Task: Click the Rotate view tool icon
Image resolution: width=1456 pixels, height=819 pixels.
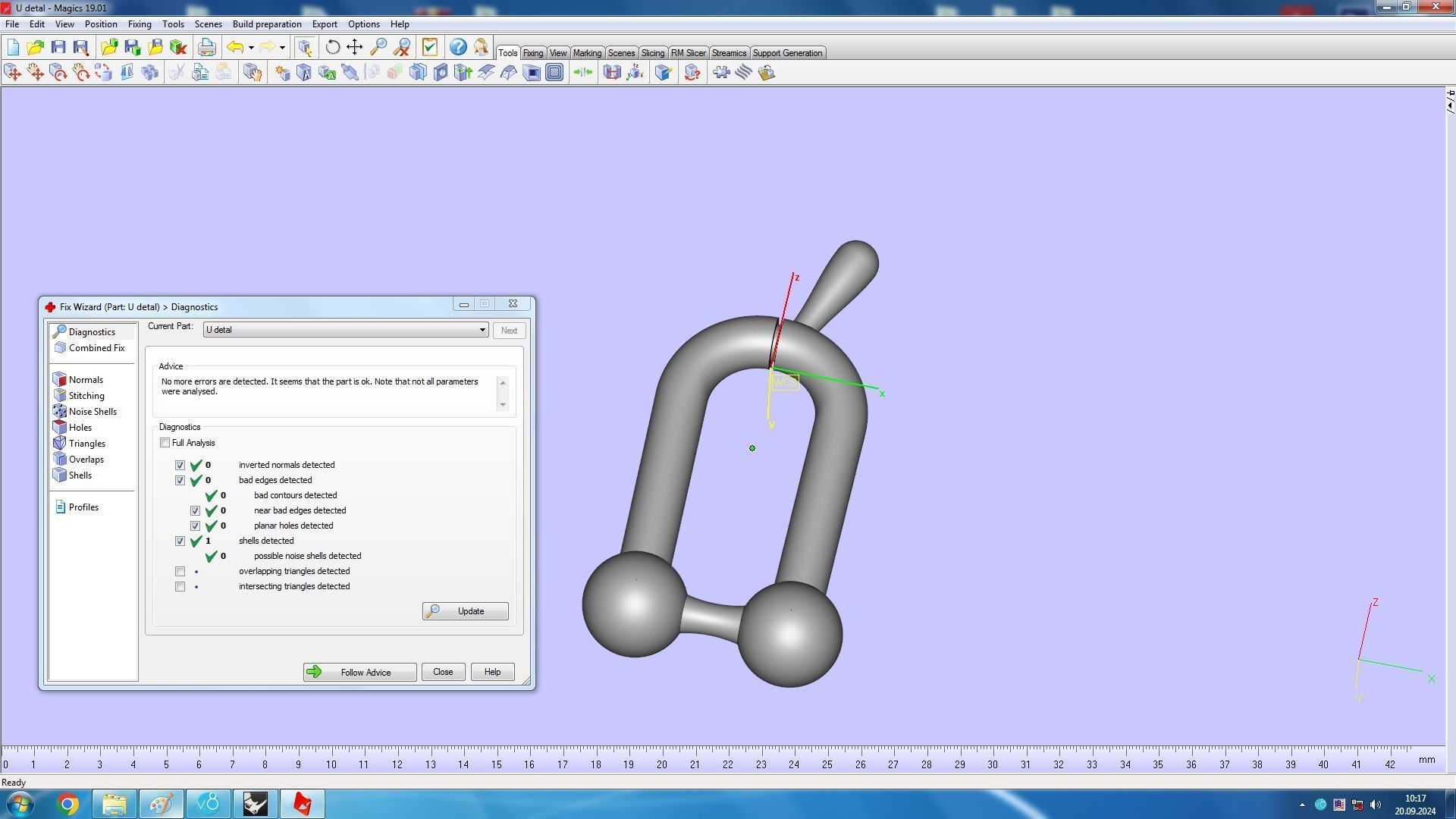Action: click(x=332, y=47)
